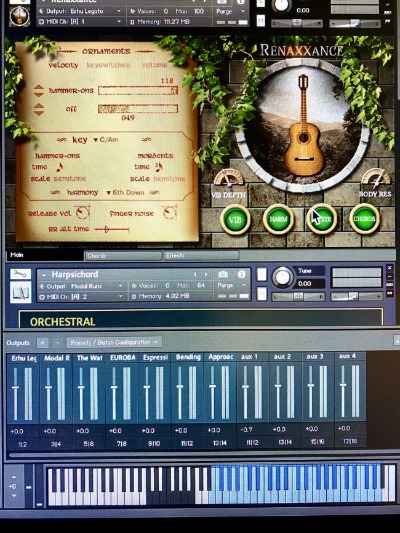Click the aux 1 channel label
This screenshot has width=400, height=533.
click(x=249, y=357)
